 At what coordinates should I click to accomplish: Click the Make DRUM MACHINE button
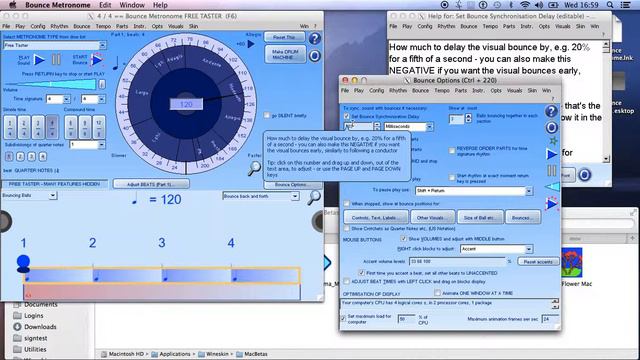coord(285,55)
